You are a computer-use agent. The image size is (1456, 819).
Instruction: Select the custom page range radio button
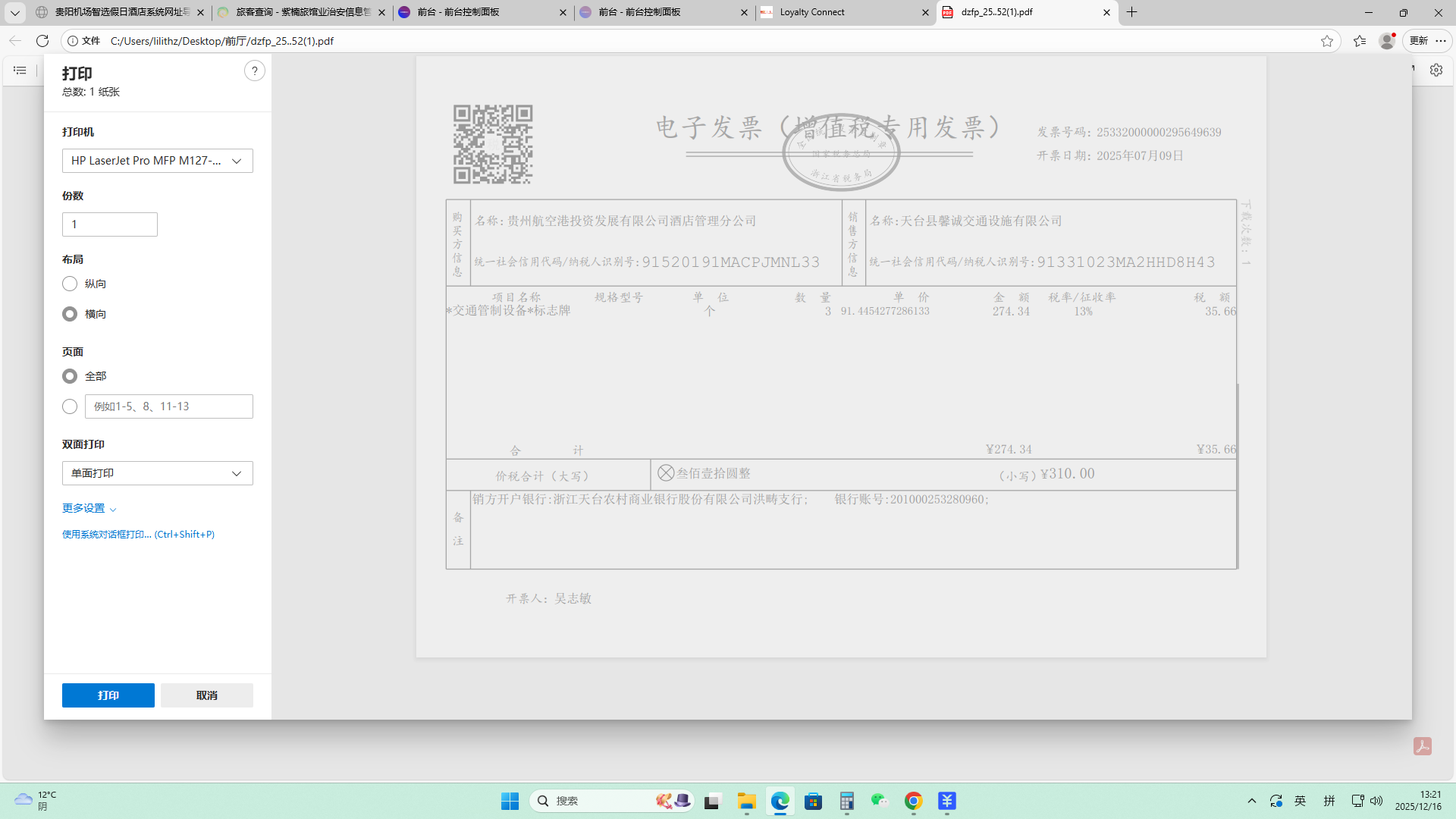click(x=70, y=406)
